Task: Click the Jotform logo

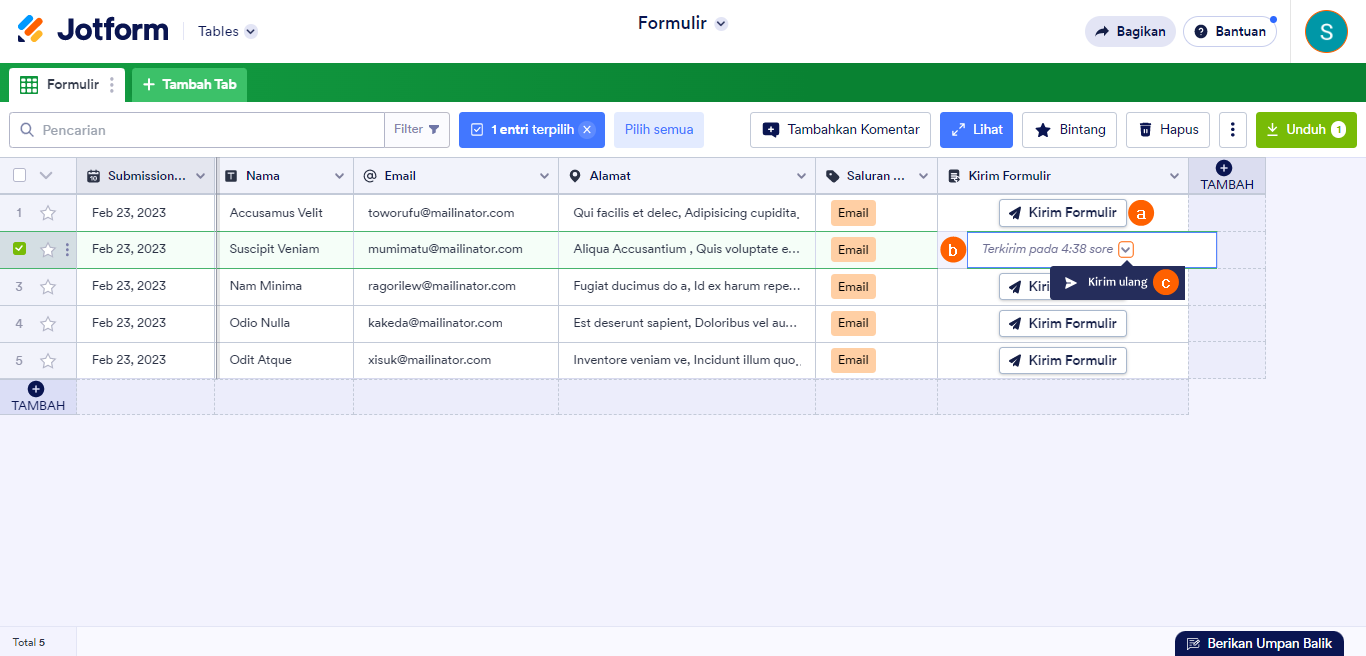Action: pos(93,30)
